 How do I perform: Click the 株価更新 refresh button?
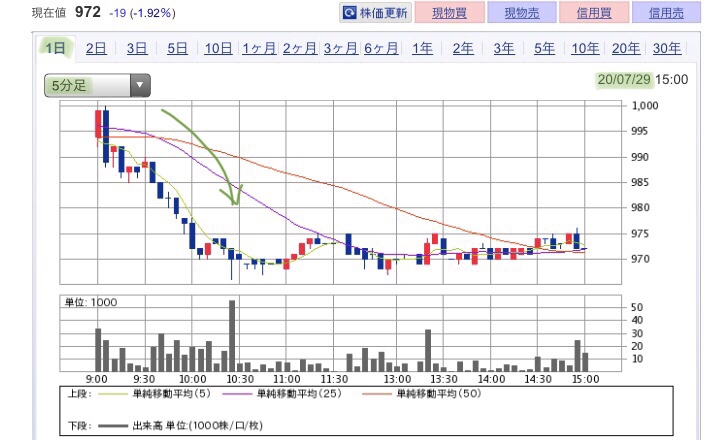(x=375, y=13)
